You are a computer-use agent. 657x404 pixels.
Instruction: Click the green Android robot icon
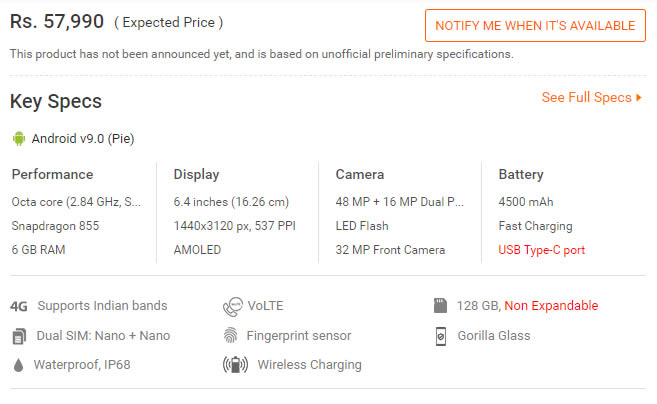click(x=18, y=138)
